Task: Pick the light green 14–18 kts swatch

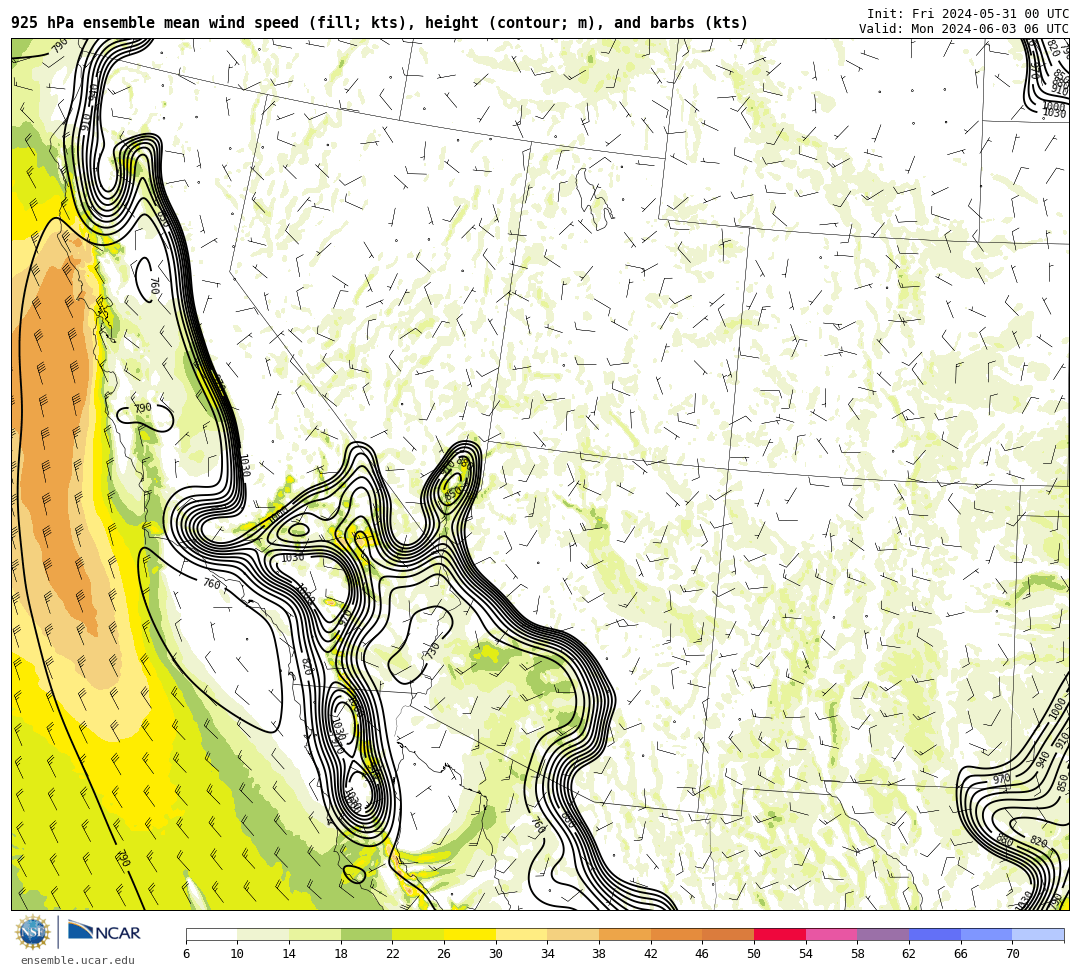Action: click(315, 934)
